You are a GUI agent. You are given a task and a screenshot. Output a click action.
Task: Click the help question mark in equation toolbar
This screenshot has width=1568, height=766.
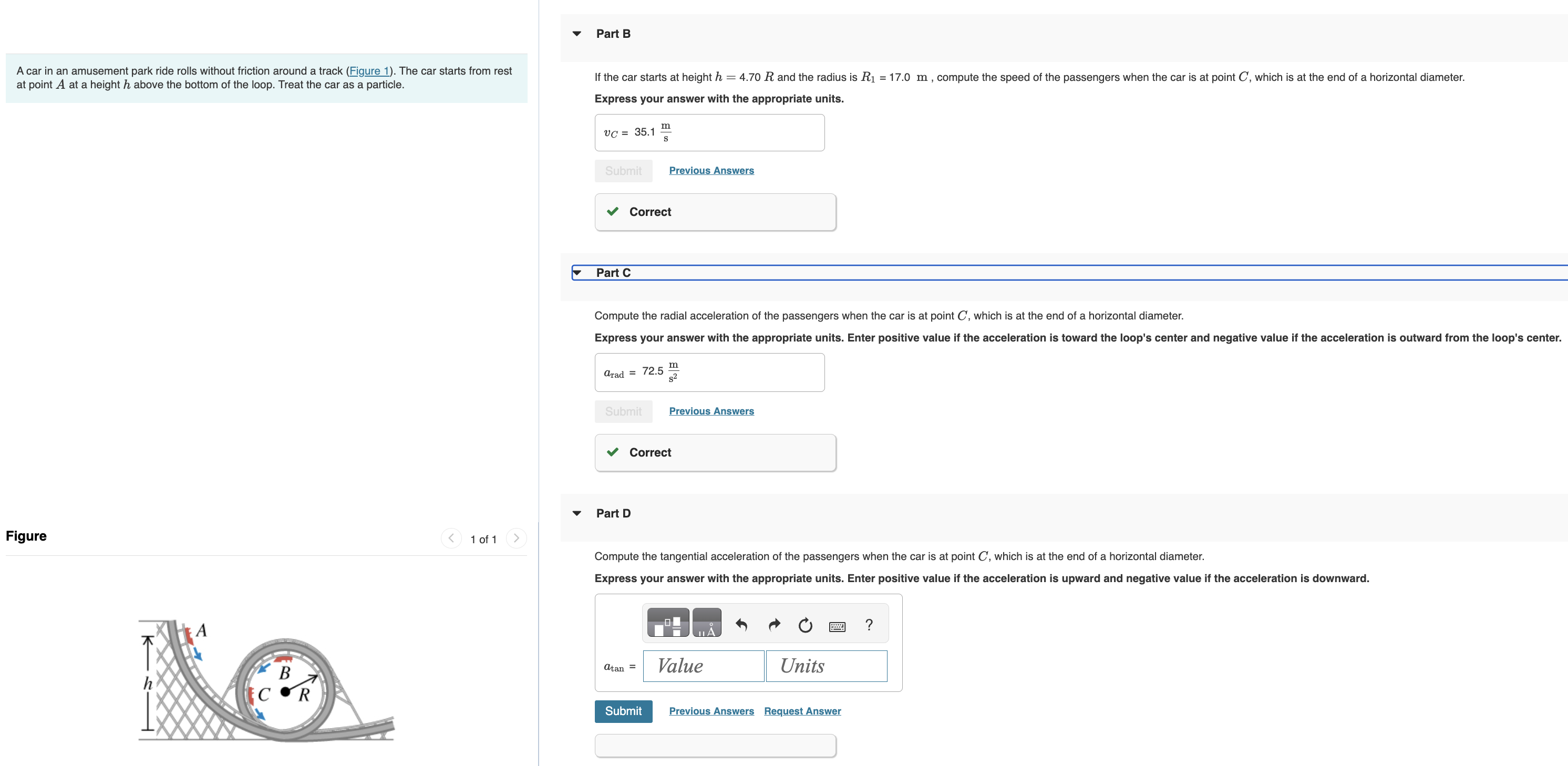pyautogui.click(x=869, y=624)
